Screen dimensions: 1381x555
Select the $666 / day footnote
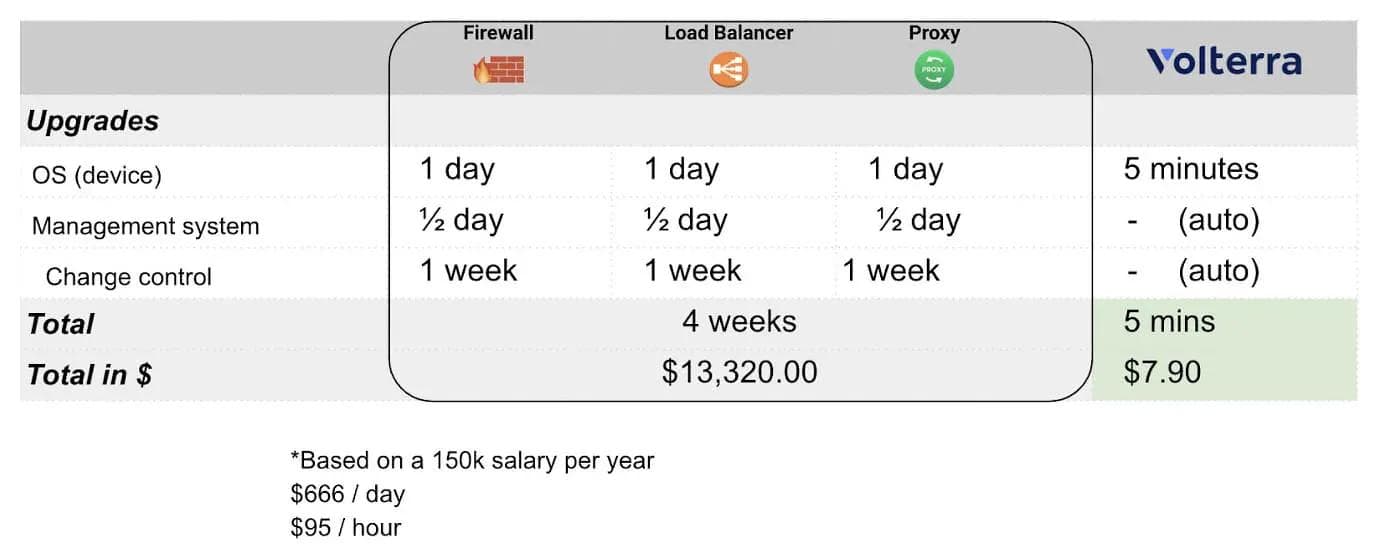[347, 494]
